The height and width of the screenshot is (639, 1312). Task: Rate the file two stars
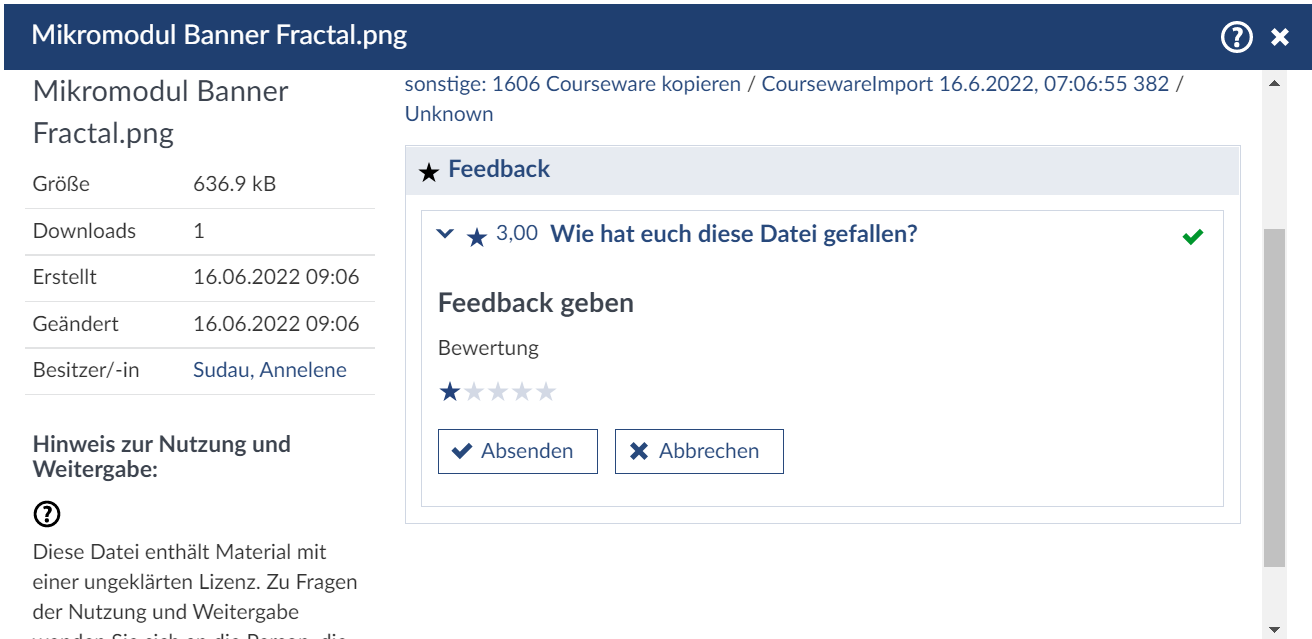pyautogui.click(x=474, y=392)
